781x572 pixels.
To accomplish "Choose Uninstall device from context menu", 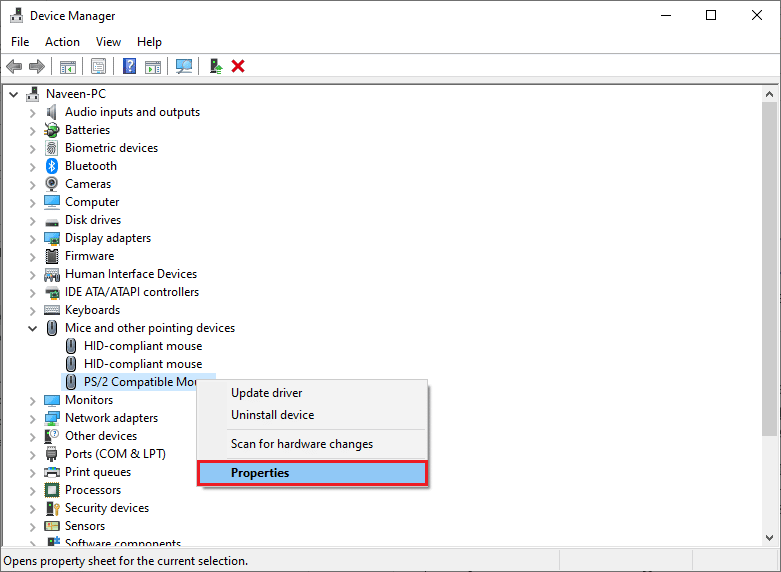I will (312, 415).
